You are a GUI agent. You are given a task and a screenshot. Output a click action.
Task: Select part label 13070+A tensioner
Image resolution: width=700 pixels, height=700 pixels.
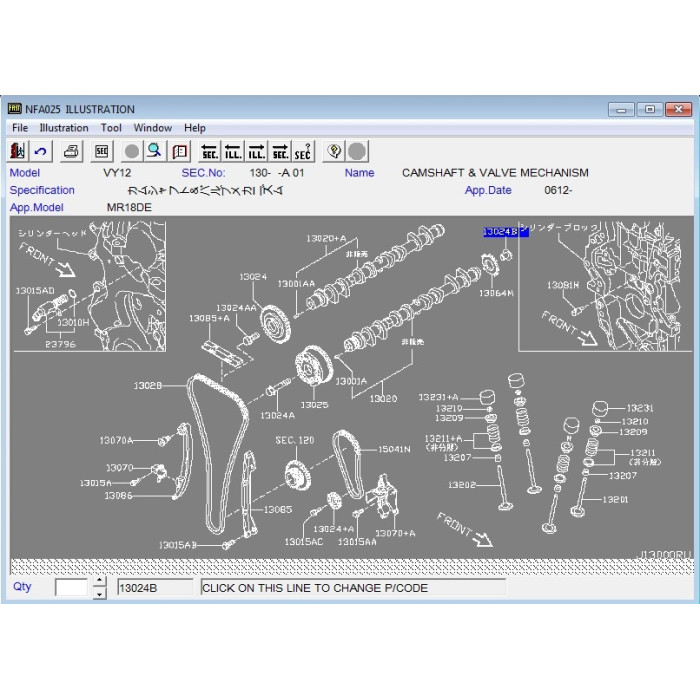coord(395,533)
